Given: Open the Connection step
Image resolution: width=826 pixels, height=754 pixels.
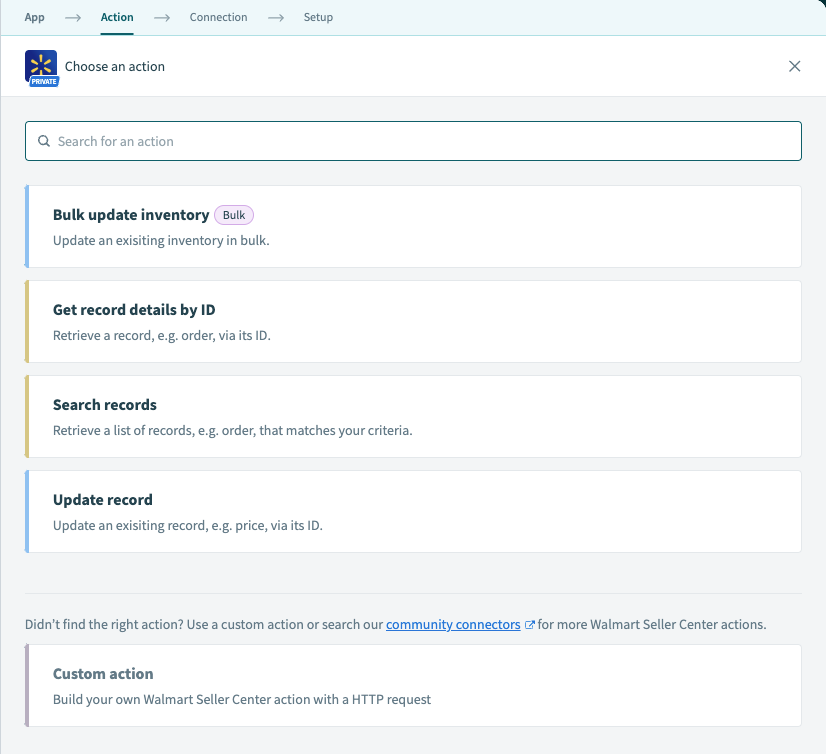Looking at the screenshot, I should (x=218, y=17).
